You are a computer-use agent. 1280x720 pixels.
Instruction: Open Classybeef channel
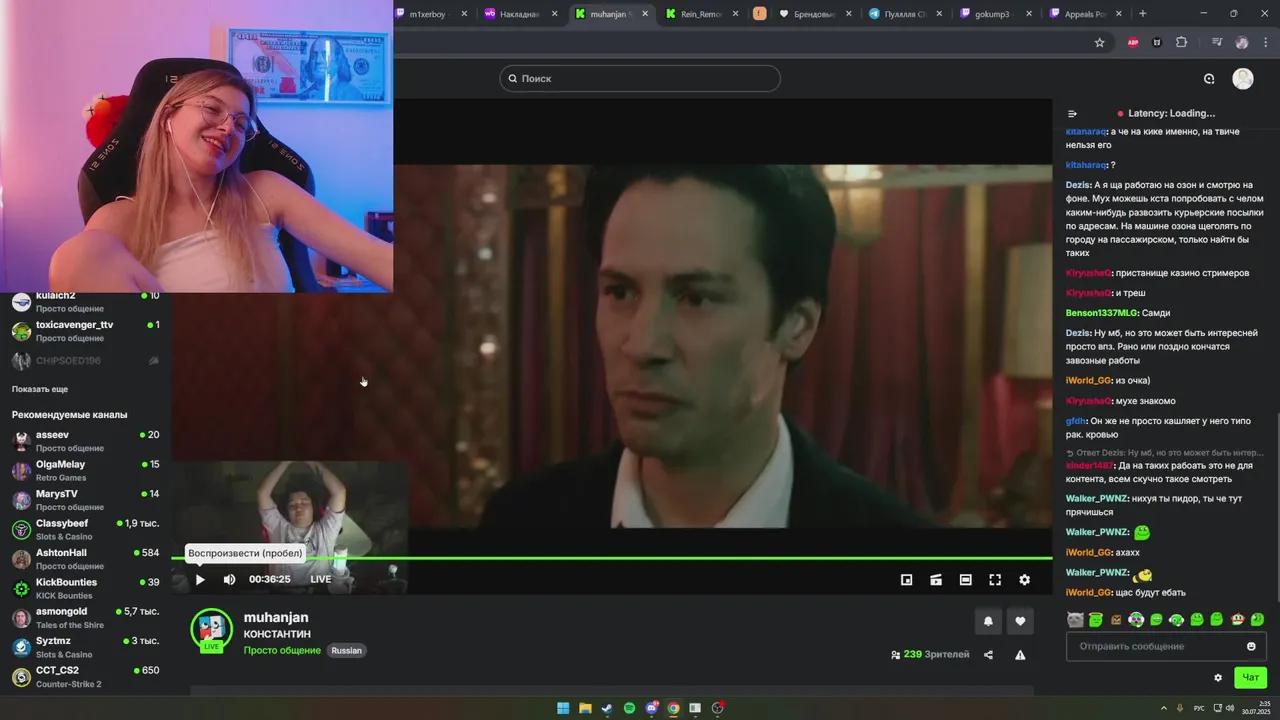pos(85,529)
